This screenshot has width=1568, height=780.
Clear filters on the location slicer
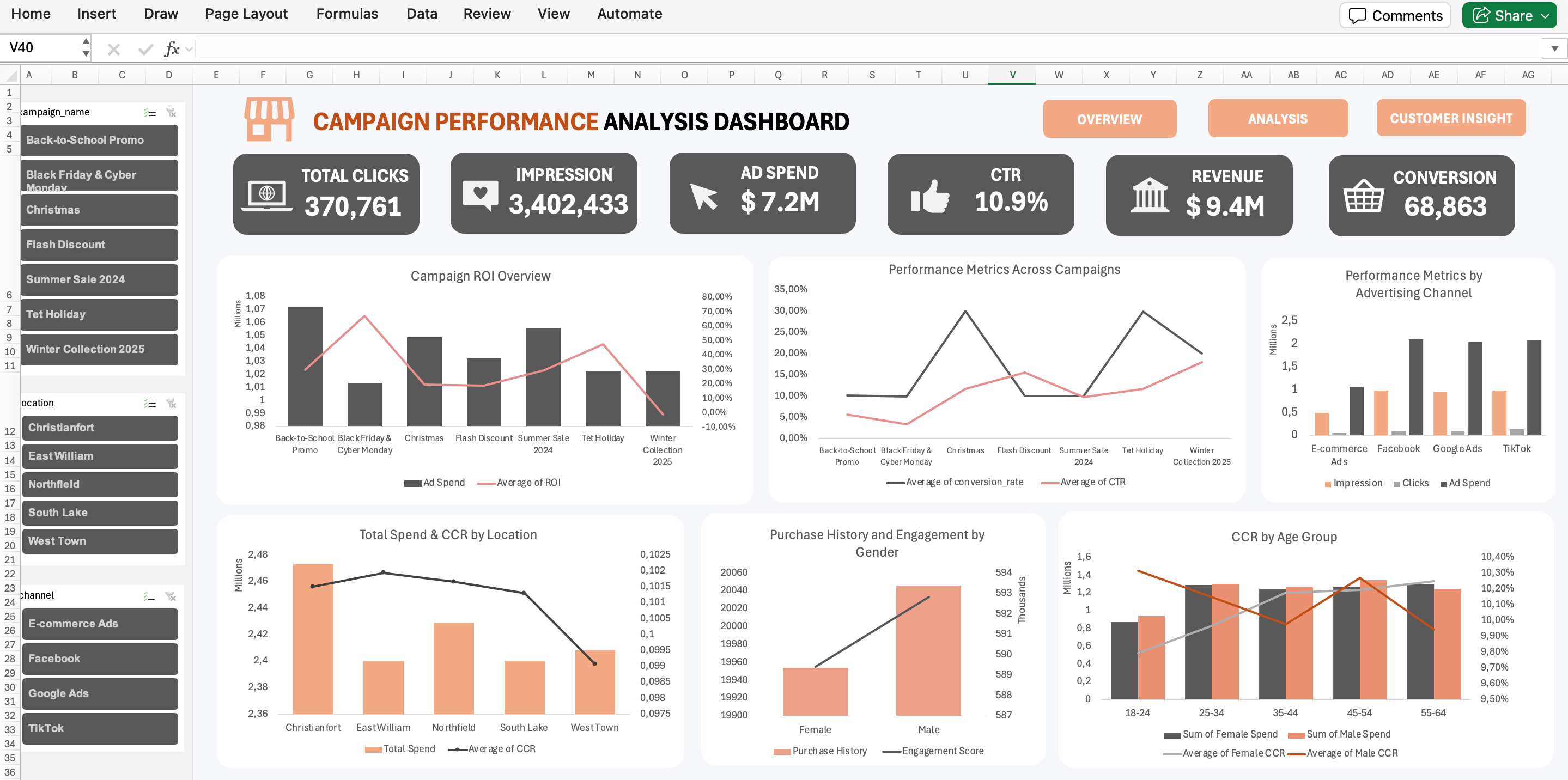(x=171, y=403)
